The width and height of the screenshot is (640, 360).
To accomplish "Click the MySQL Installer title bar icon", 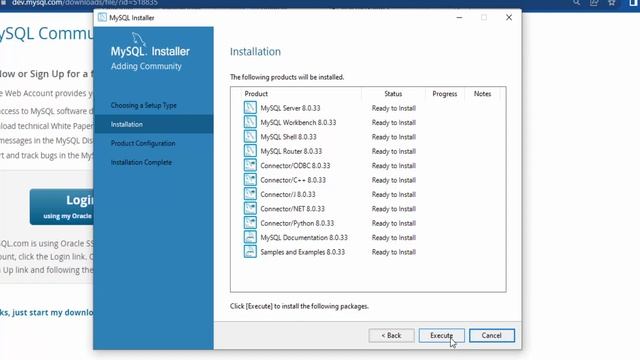I will (102, 18).
